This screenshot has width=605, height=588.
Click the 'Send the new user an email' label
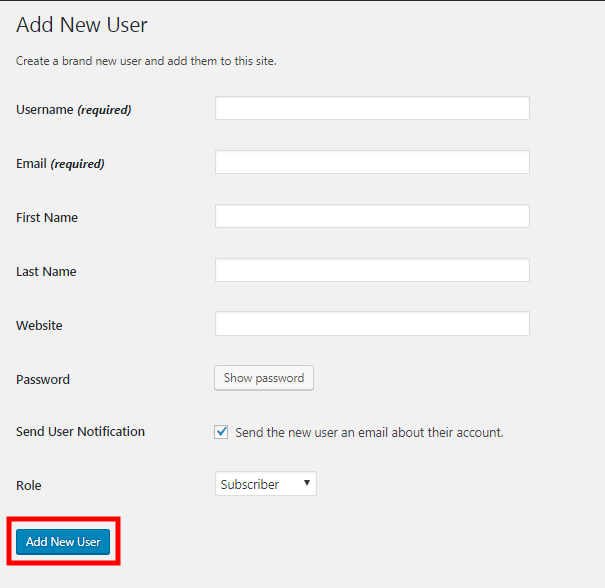coord(369,433)
